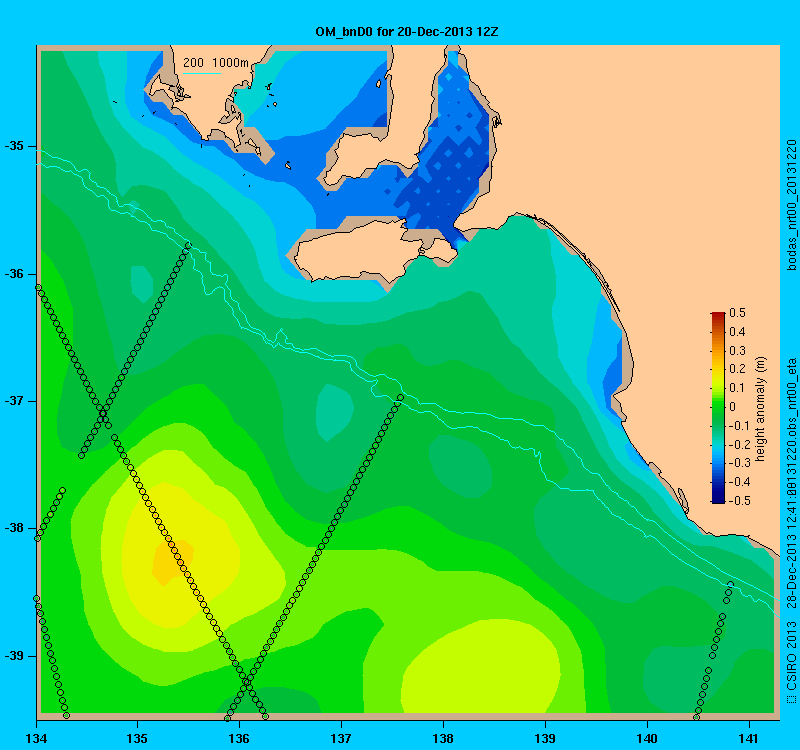
Task: Click the colorbar tick label '0.4'
Action: pos(737,332)
